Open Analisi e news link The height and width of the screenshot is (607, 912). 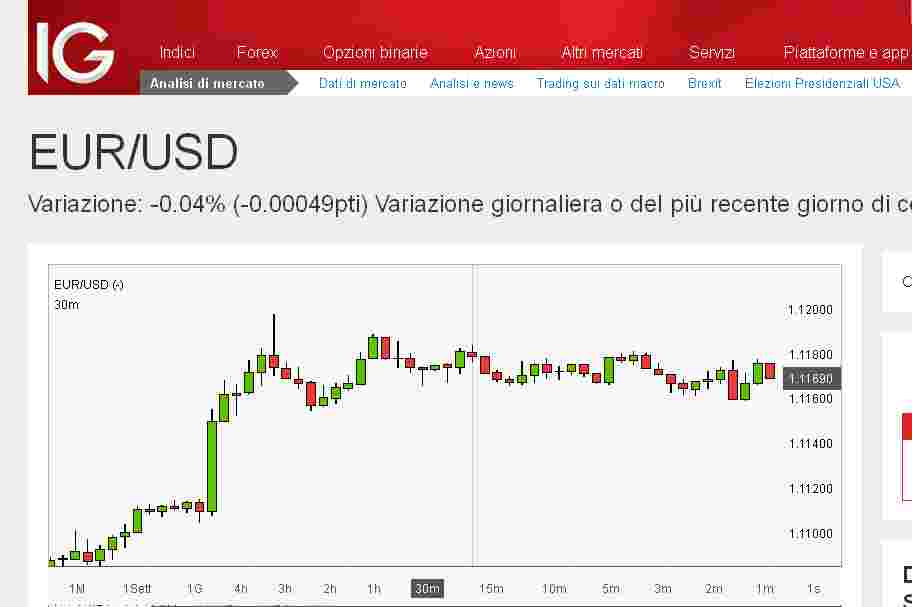(x=472, y=83)
